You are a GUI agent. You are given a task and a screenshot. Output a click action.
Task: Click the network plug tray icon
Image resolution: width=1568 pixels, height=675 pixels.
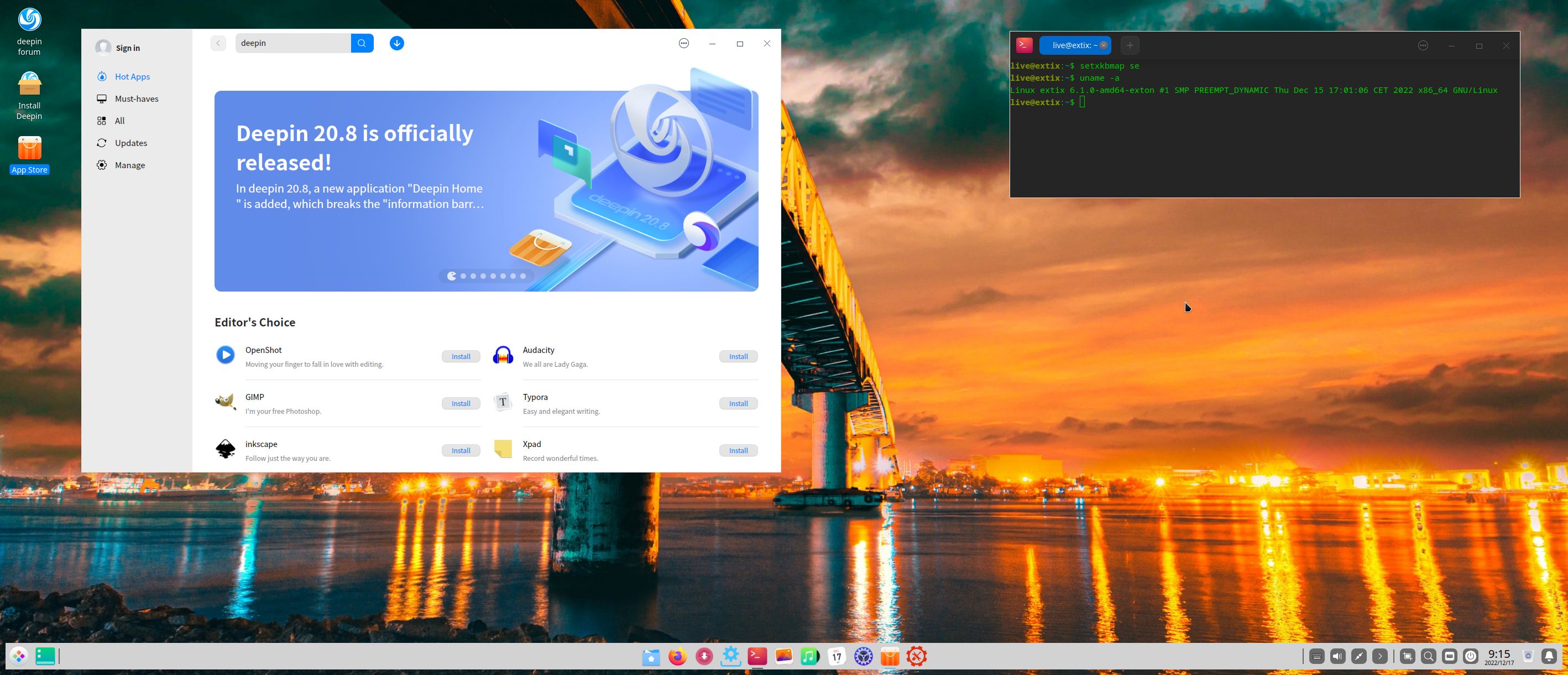coord(1358,656)
